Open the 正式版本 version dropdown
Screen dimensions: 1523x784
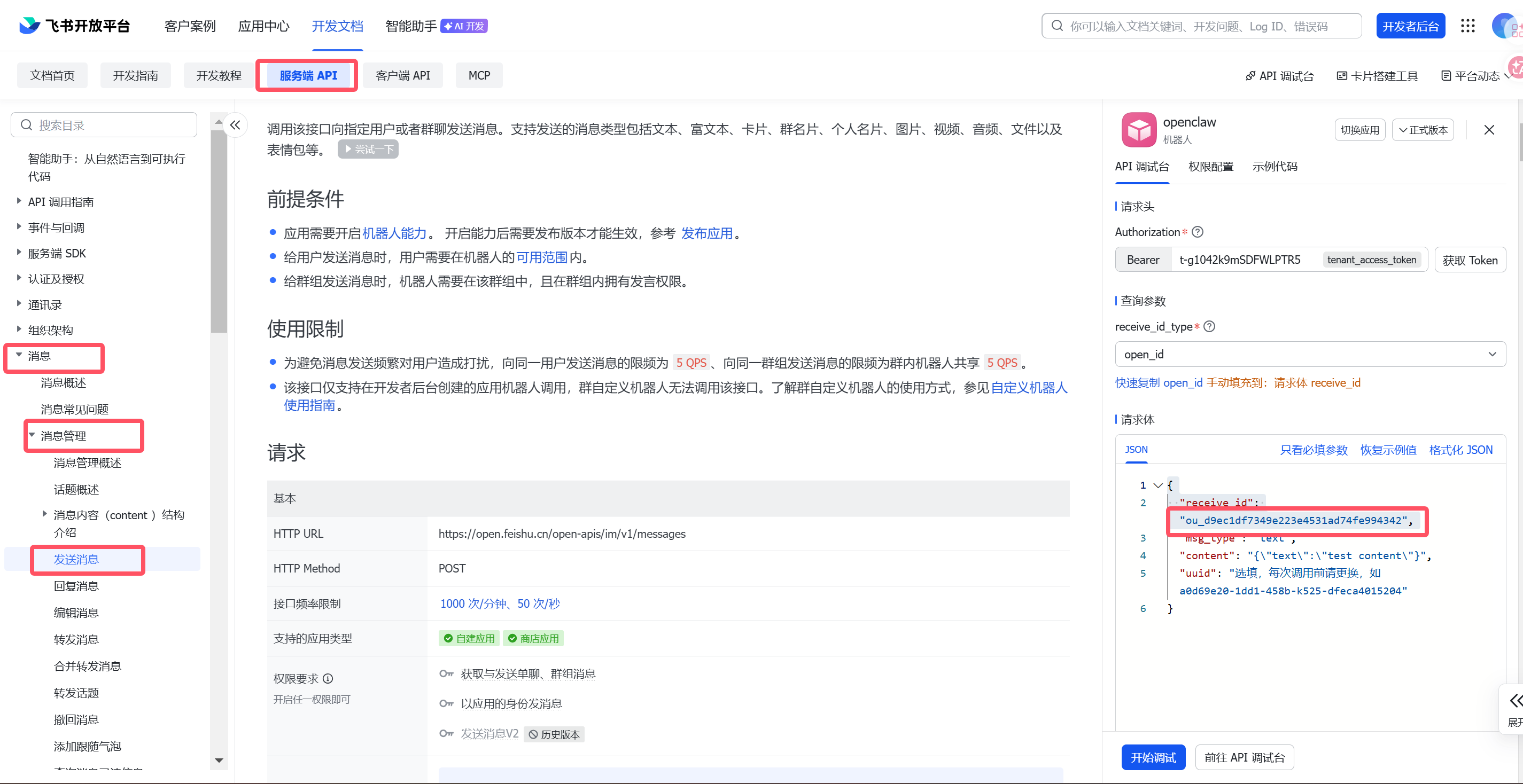coord(1423,129)
